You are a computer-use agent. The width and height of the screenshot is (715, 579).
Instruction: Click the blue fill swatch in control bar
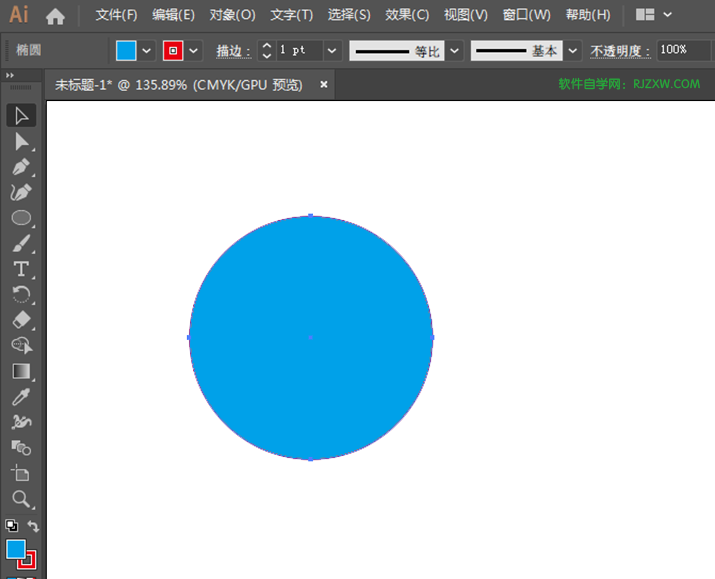click(x=126, y=51)
